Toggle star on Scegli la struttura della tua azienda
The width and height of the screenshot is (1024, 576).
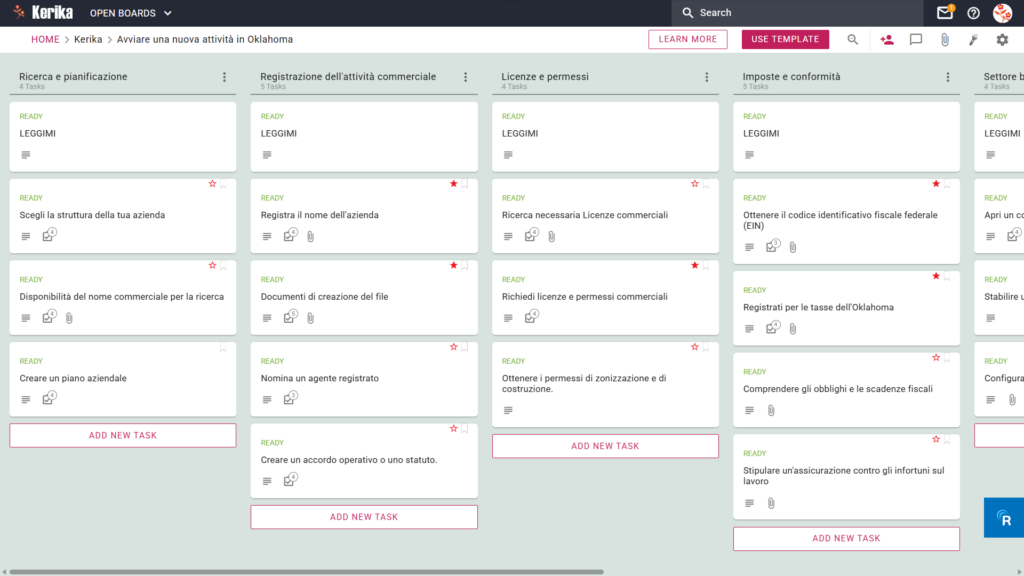click(212, 184)
